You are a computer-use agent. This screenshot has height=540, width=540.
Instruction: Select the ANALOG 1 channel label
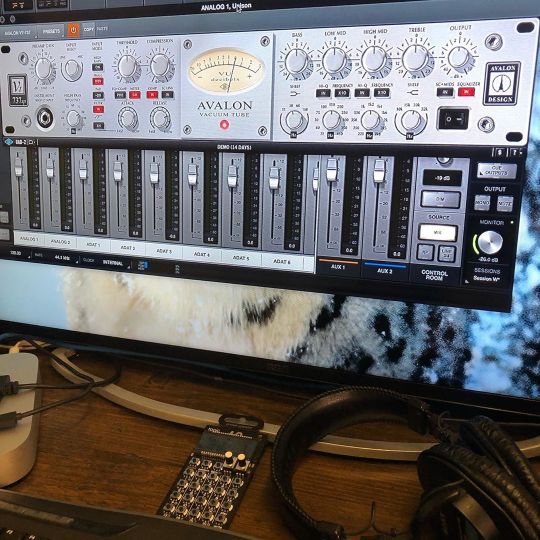click(x=29, y=239)
